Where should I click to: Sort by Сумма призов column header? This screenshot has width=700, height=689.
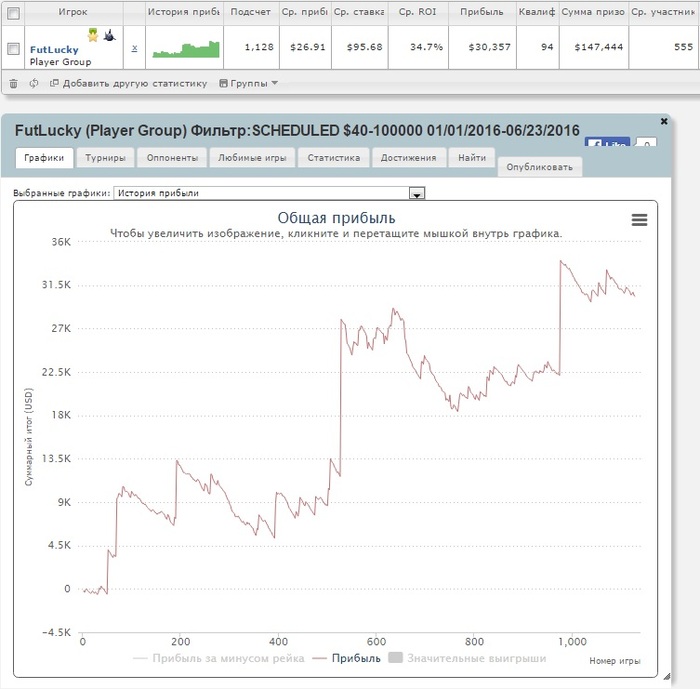pyautogui.click(x=593, y=12)
